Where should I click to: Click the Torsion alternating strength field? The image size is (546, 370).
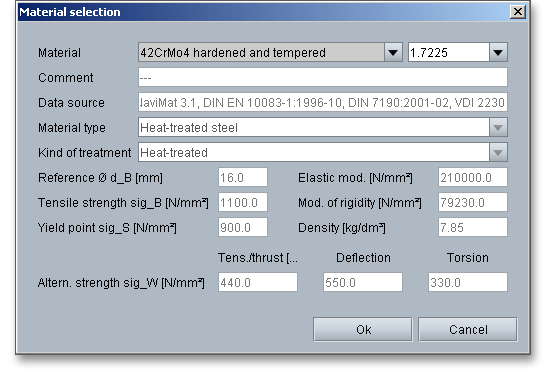click(468, 282)
